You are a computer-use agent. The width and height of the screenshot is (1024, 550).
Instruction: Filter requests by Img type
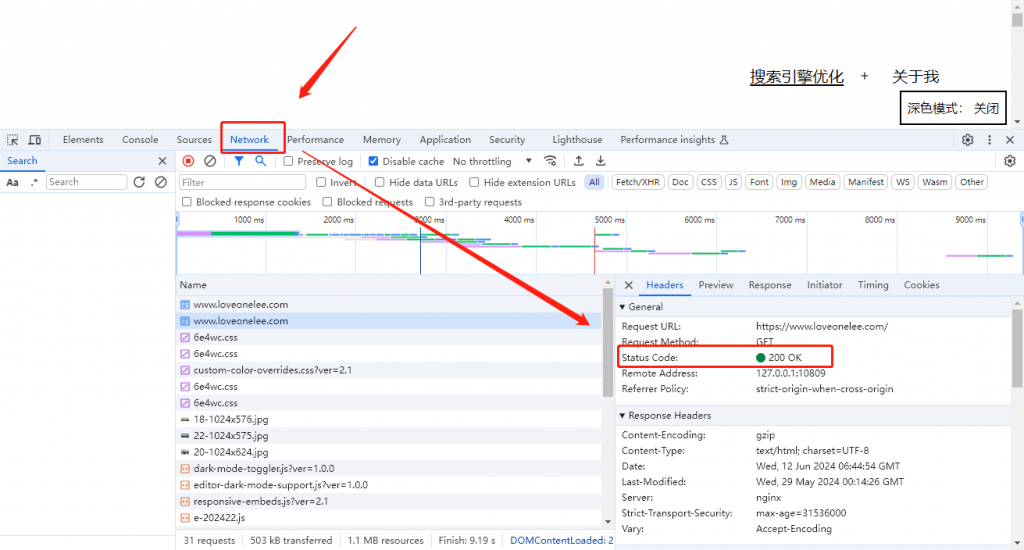(789, 182)
